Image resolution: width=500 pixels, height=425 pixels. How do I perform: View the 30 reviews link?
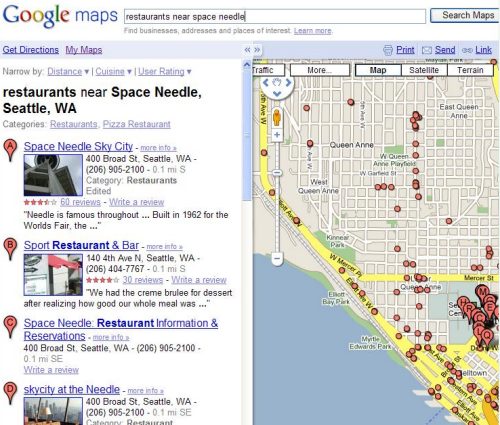tap(143, 280)
